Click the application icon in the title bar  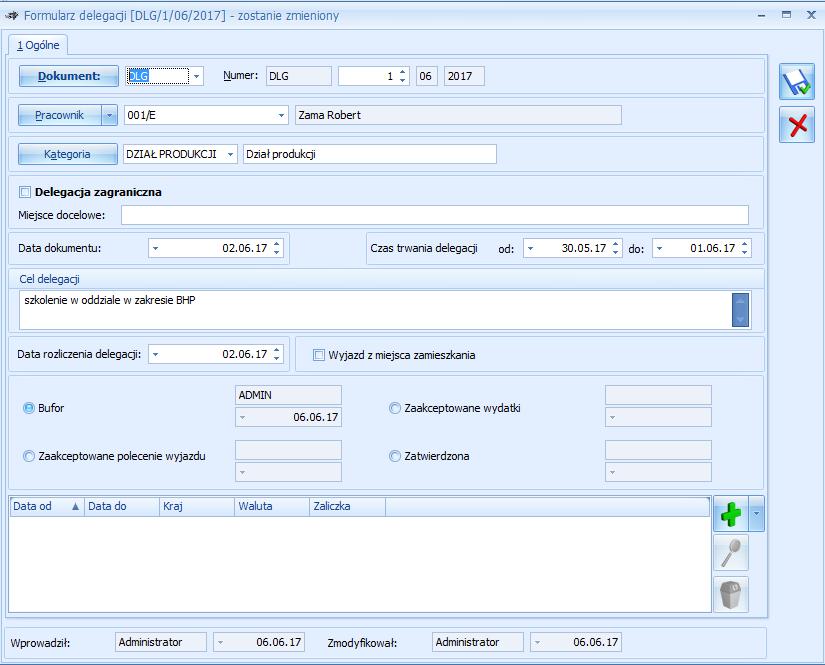tap(12, 16)
